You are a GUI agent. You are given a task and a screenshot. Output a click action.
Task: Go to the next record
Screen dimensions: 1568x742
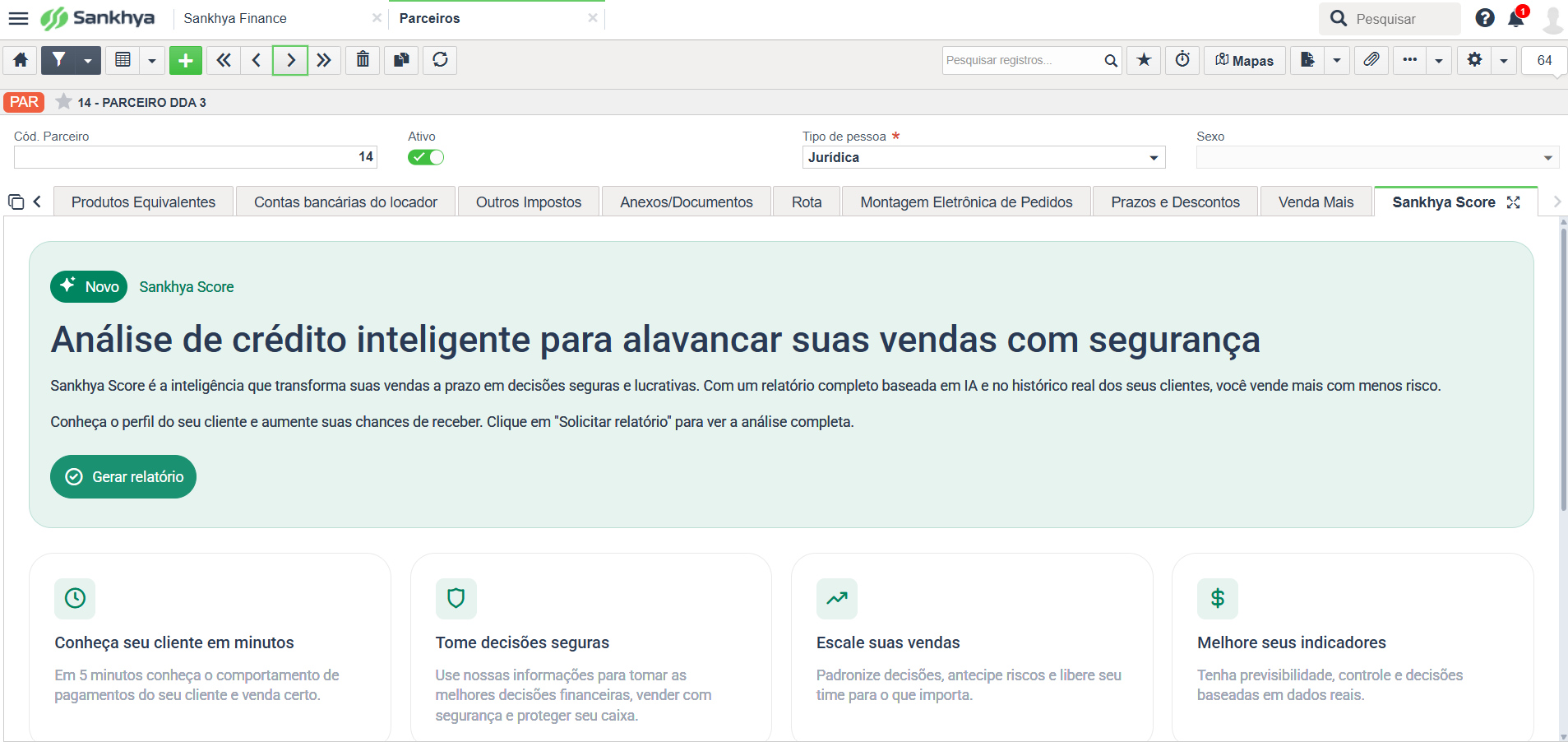[x=290, y=60]
